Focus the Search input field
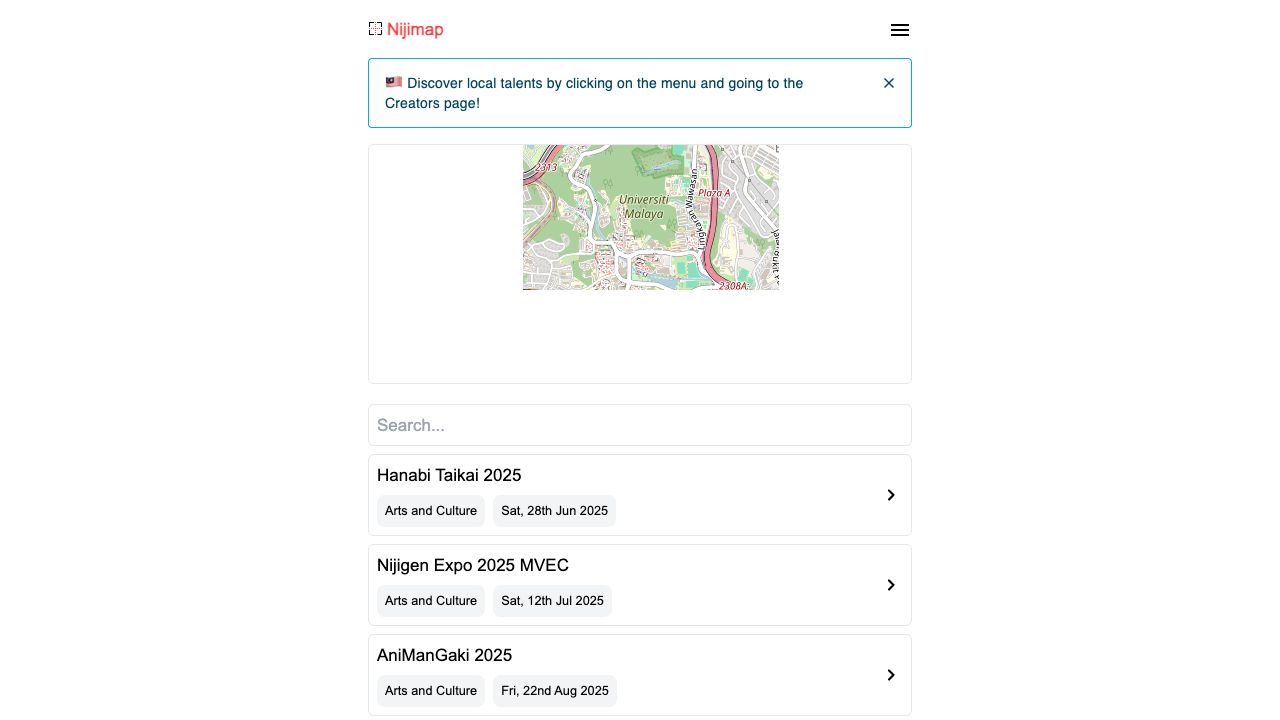This screenshot has width=1280, height=720. coord(639,425)
